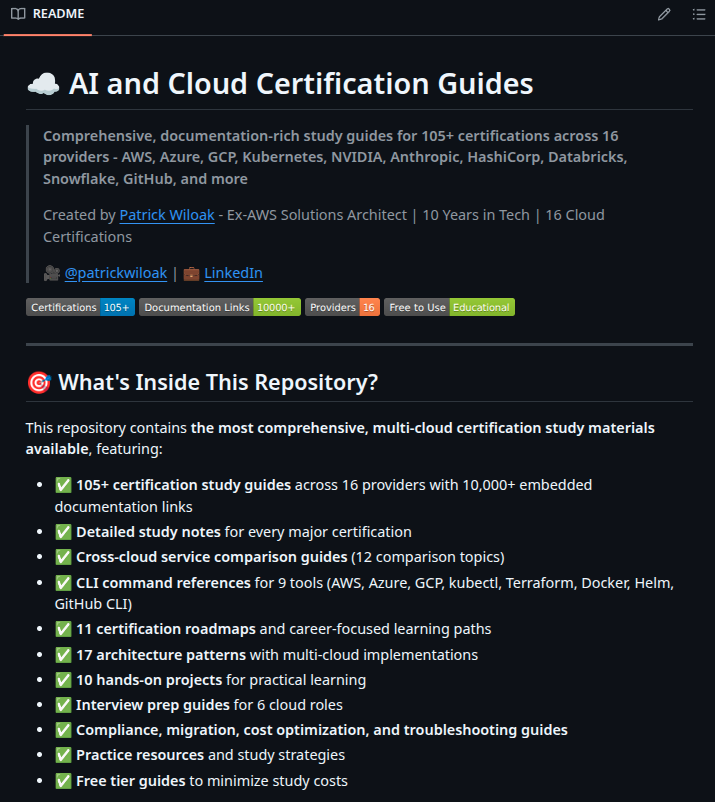The width and height of the screenshot is (715, 802).
Task: Click 'This repository contains' intro text
Action: tap(106, 428)
